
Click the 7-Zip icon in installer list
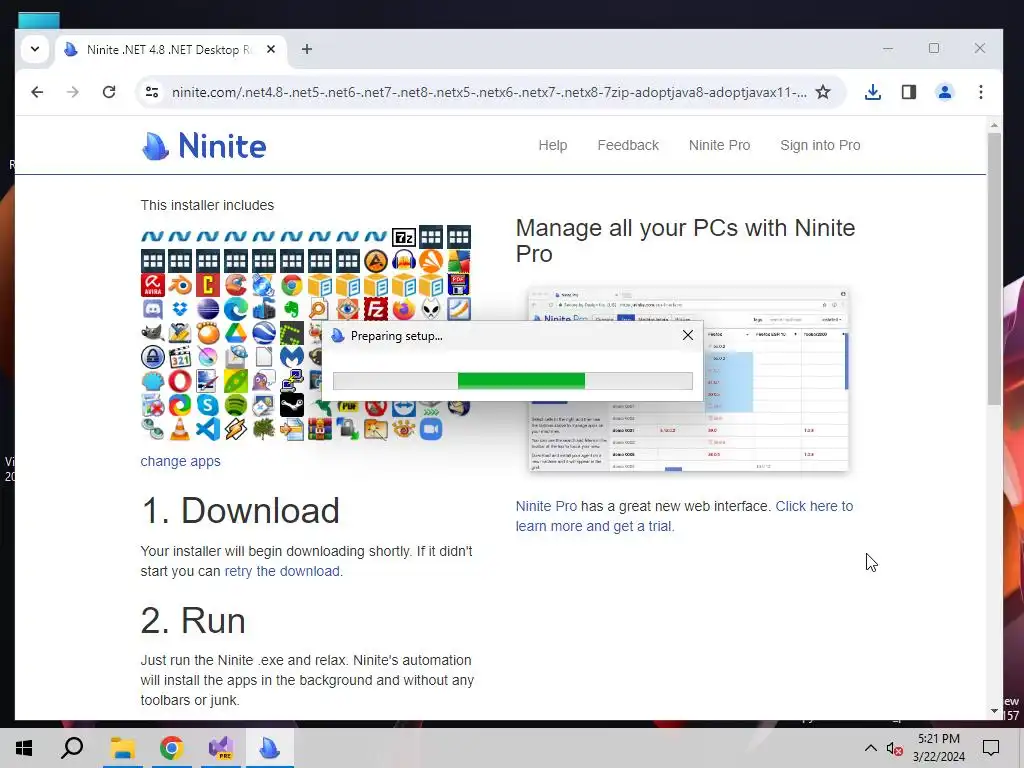404,237
